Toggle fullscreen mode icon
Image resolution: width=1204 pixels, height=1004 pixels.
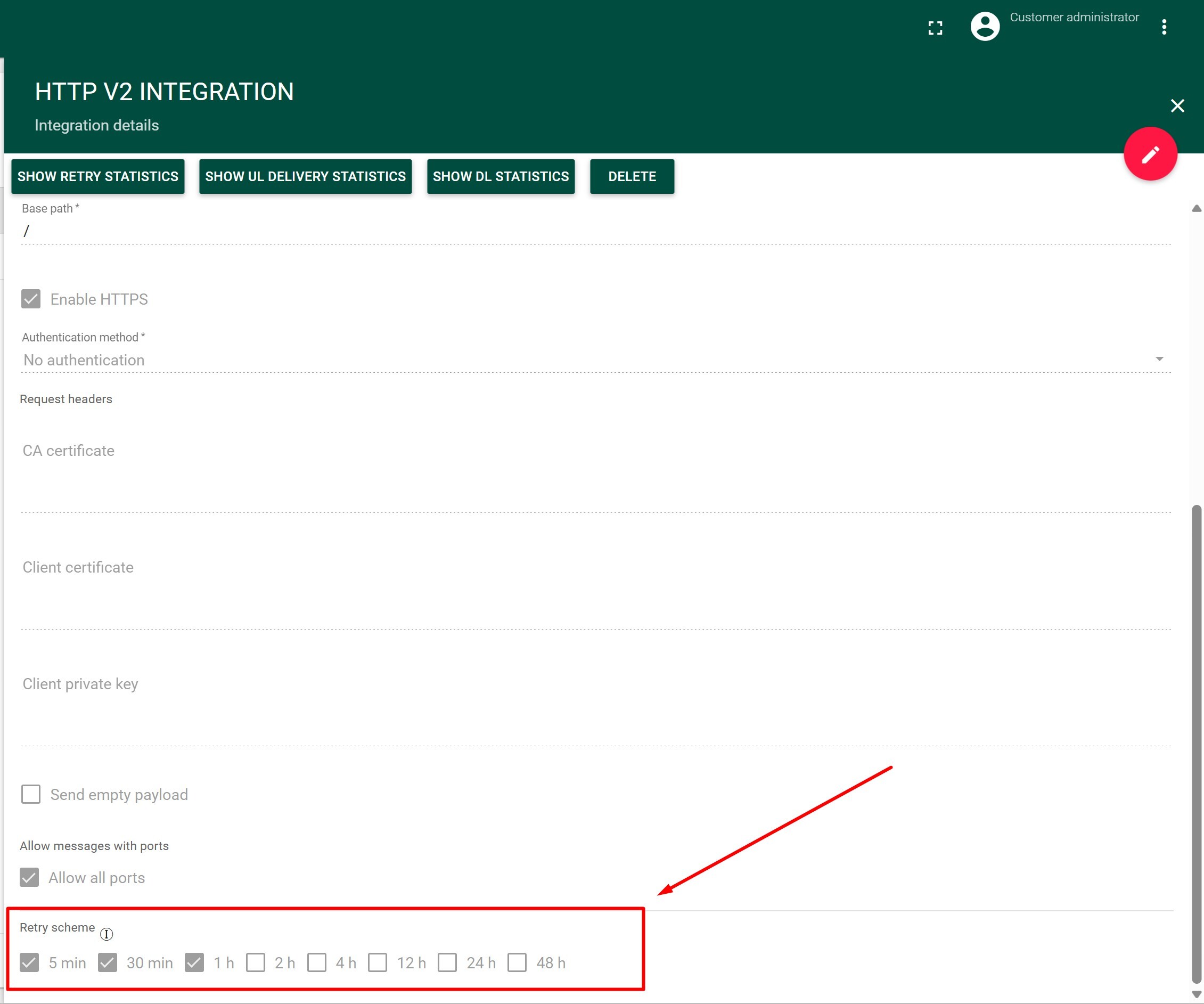pos(935,28)
